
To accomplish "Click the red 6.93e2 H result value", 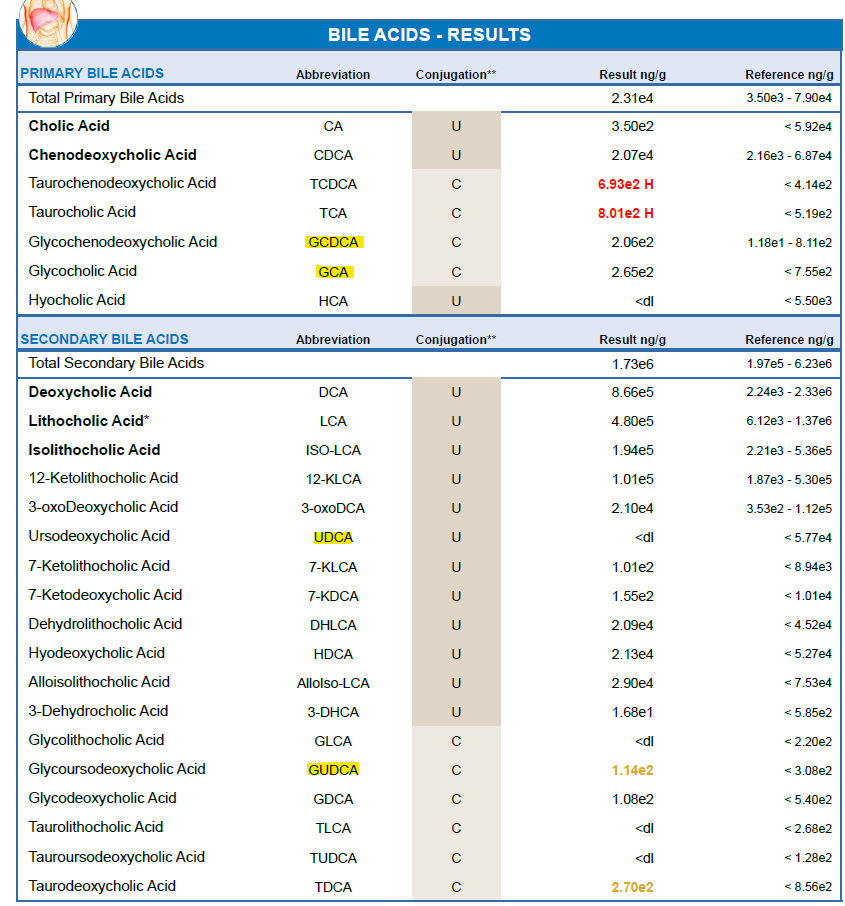I will [625, 184].
